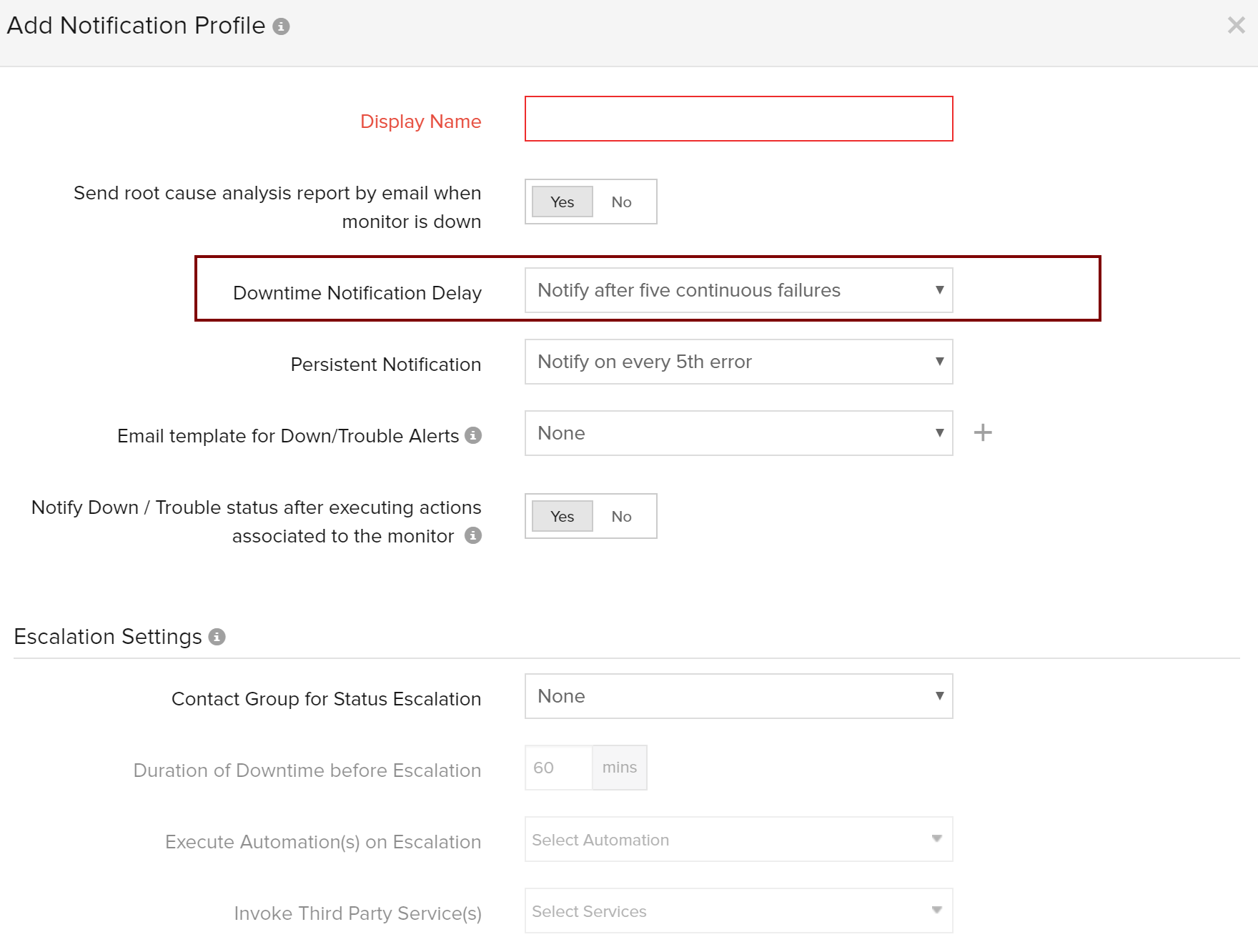Open Contact Group for Status Escalation dropdown
Viewport: 1258px width, 952px height.
tap(738, 696)
